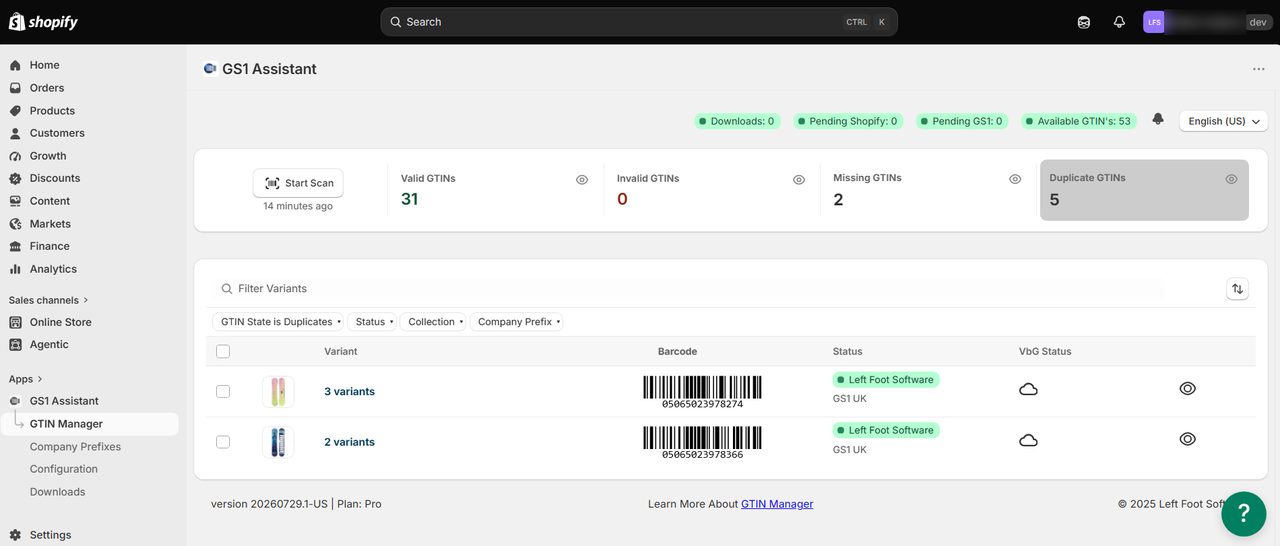Click the Orders icon in sidebar
Image resolution: width=1280 pixels, height=546 pixels.
coord(15,88)
